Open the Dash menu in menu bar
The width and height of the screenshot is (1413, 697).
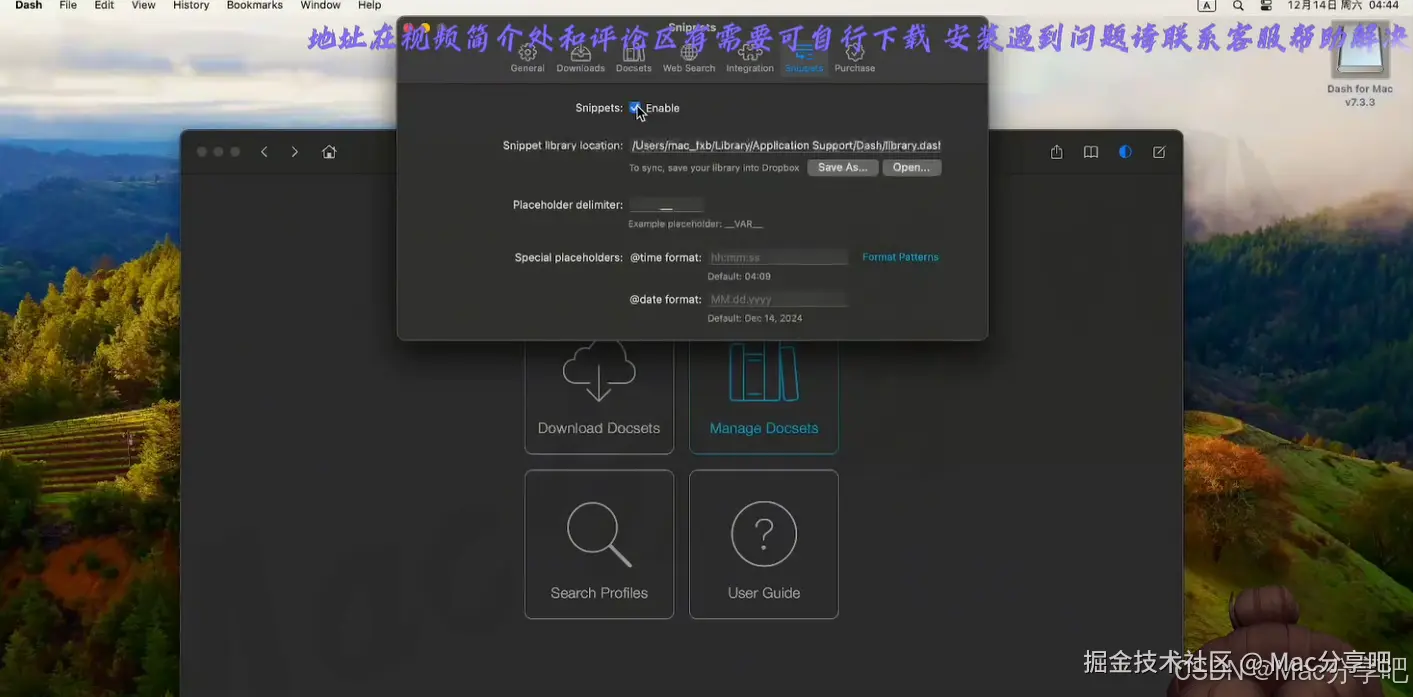coord(29,6)
